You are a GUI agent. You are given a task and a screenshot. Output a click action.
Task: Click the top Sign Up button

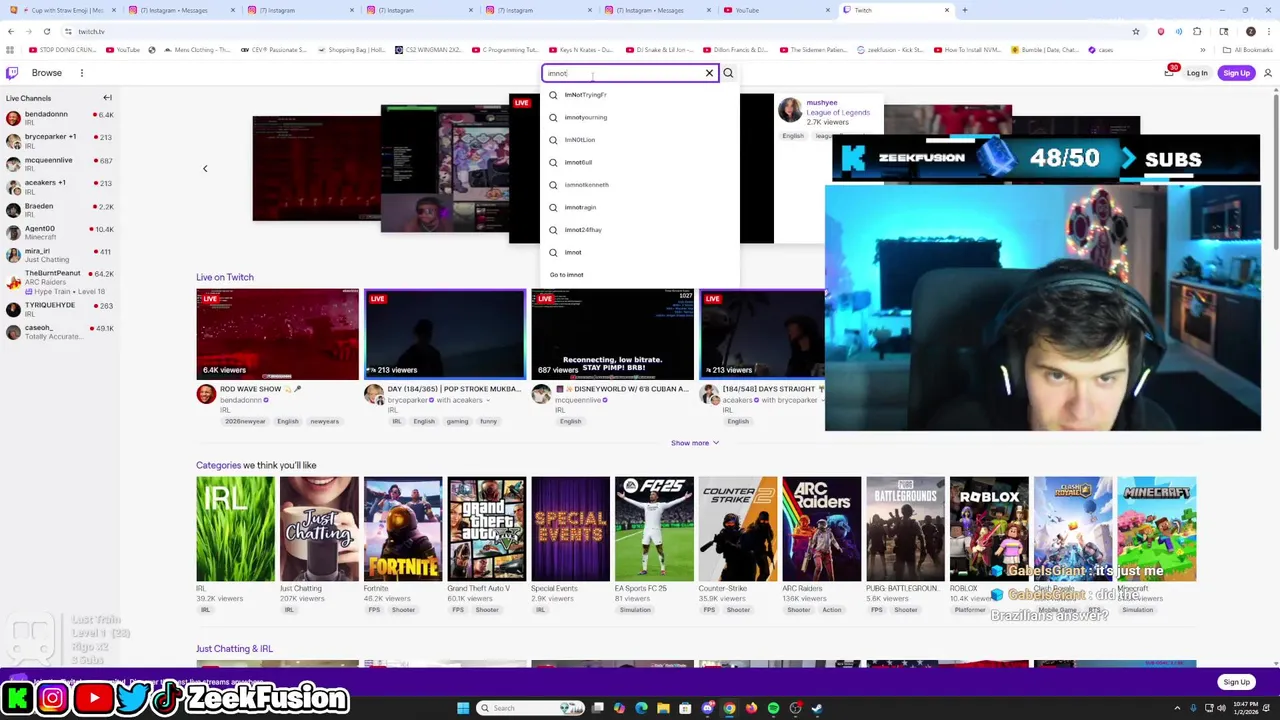point(1236,73)
